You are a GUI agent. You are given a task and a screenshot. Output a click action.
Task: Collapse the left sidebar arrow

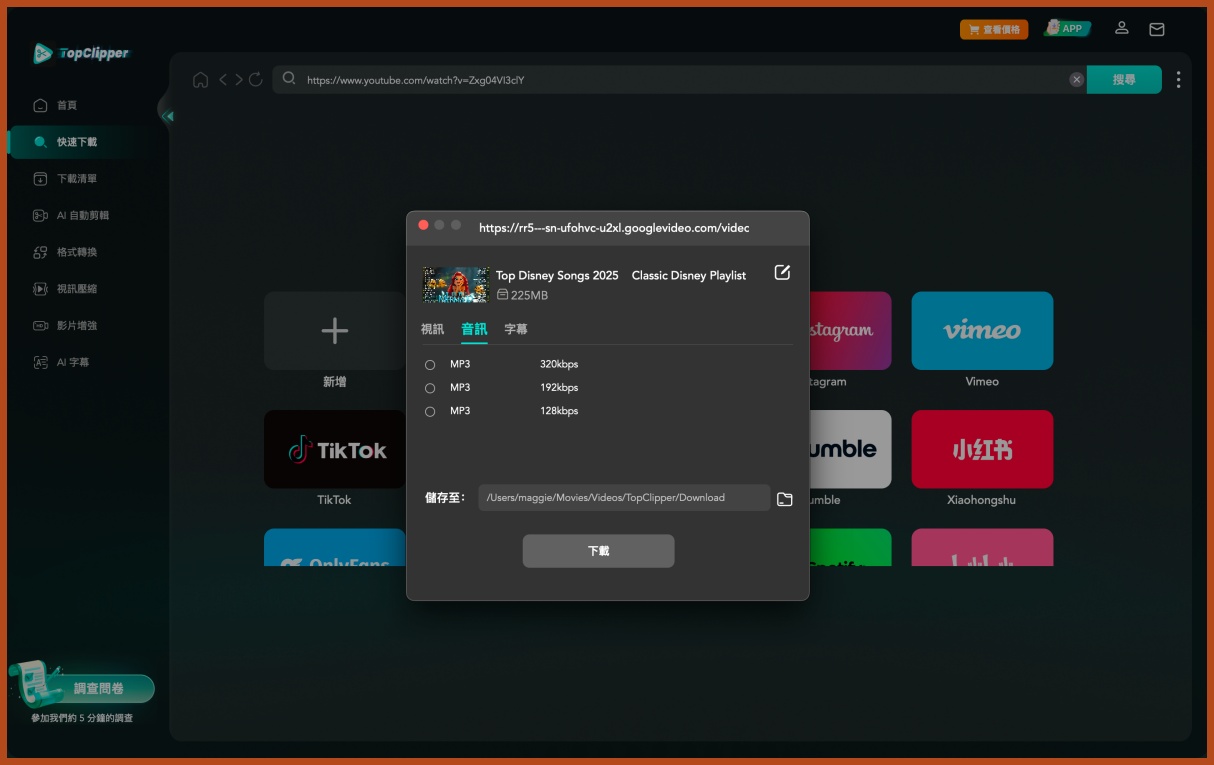pos(168,116)
